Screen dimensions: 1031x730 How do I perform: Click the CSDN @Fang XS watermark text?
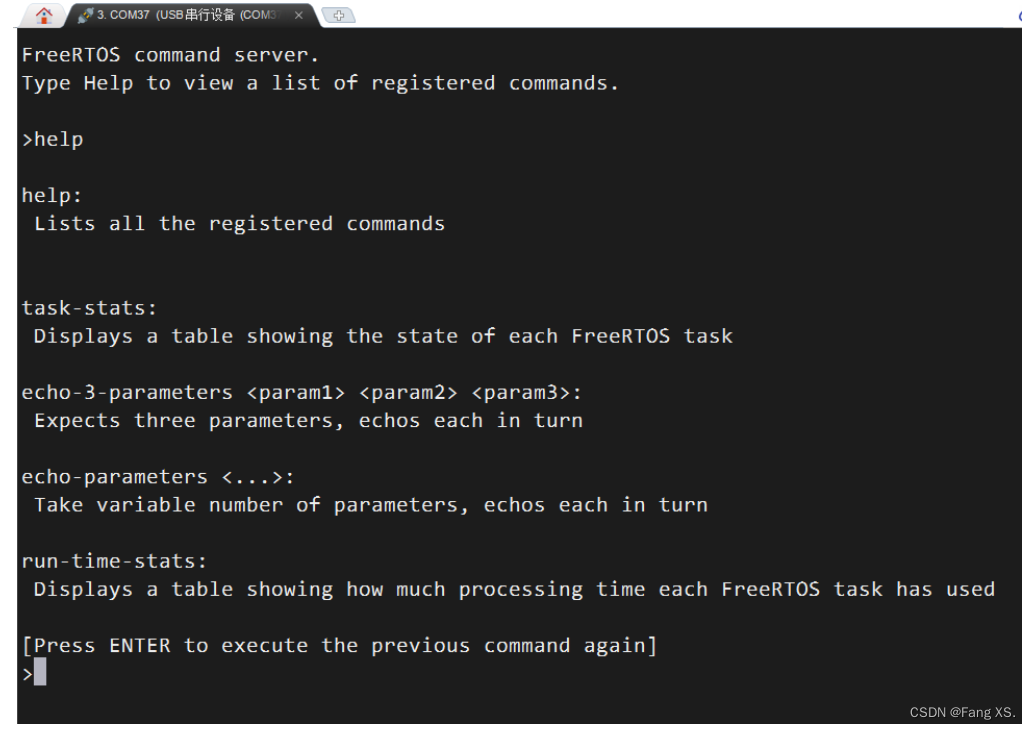click(x=962, y=712)
